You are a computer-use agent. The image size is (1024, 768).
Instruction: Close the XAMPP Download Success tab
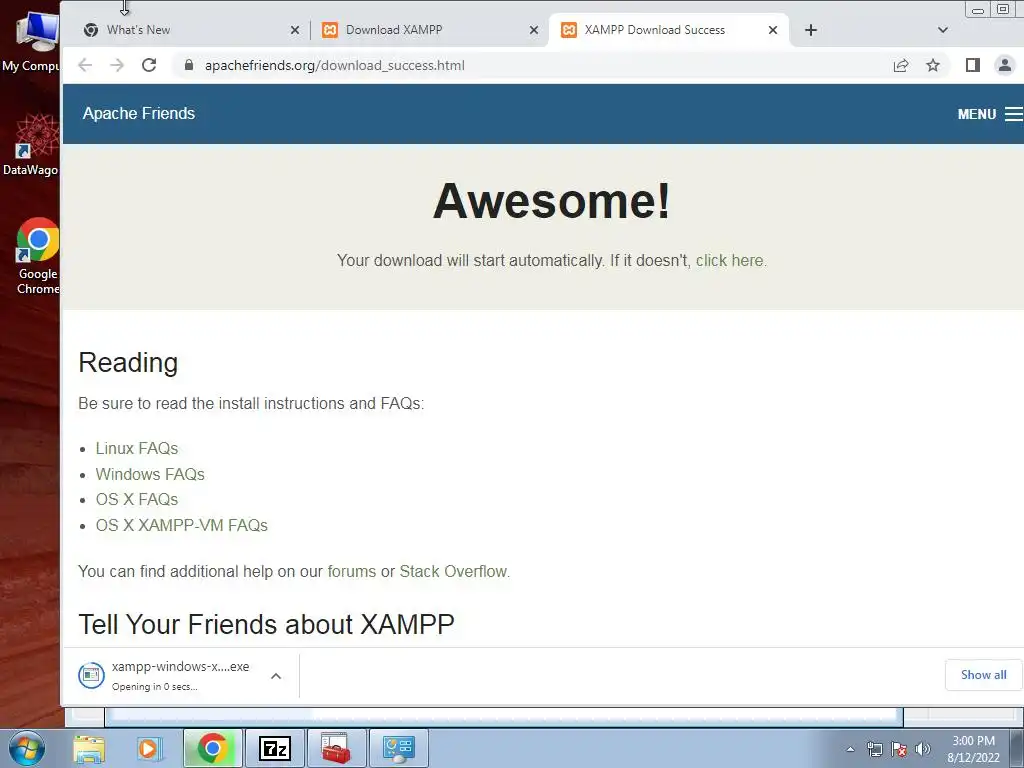pos(773,30)
